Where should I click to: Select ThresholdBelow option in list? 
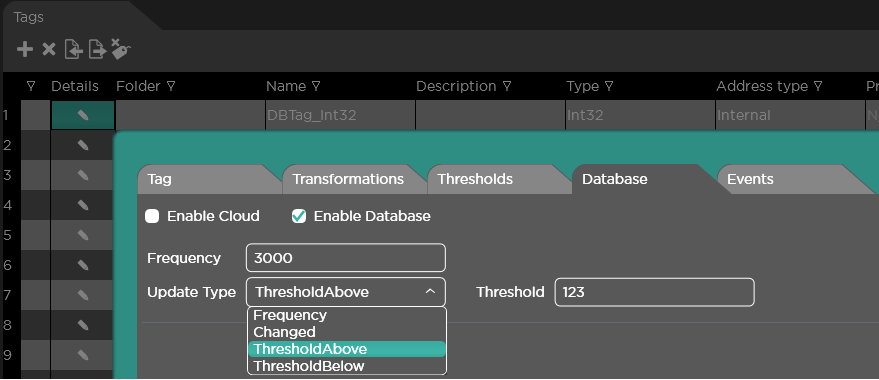click(346, 366)
